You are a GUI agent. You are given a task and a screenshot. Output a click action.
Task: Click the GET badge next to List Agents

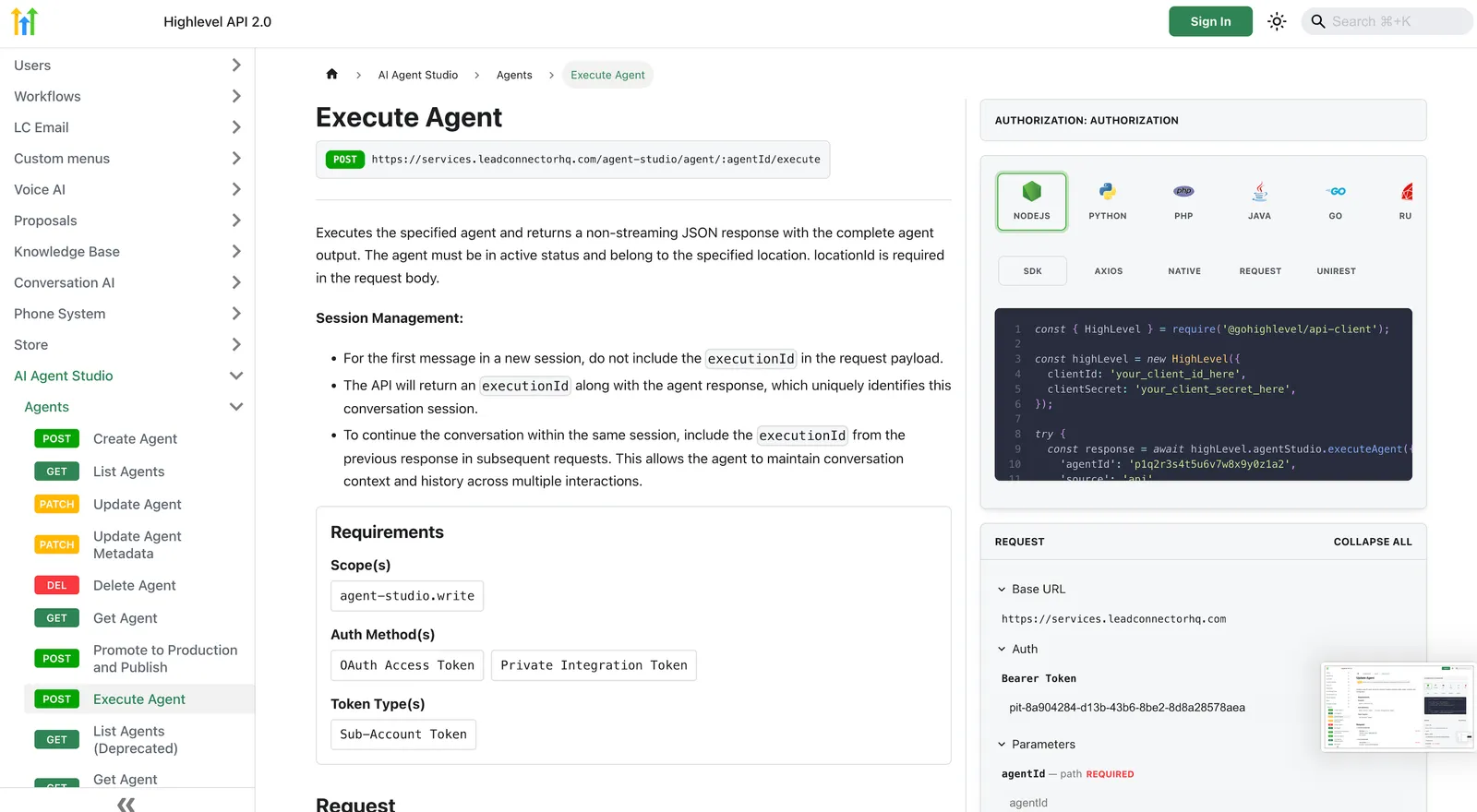click(x=56, y=472)
